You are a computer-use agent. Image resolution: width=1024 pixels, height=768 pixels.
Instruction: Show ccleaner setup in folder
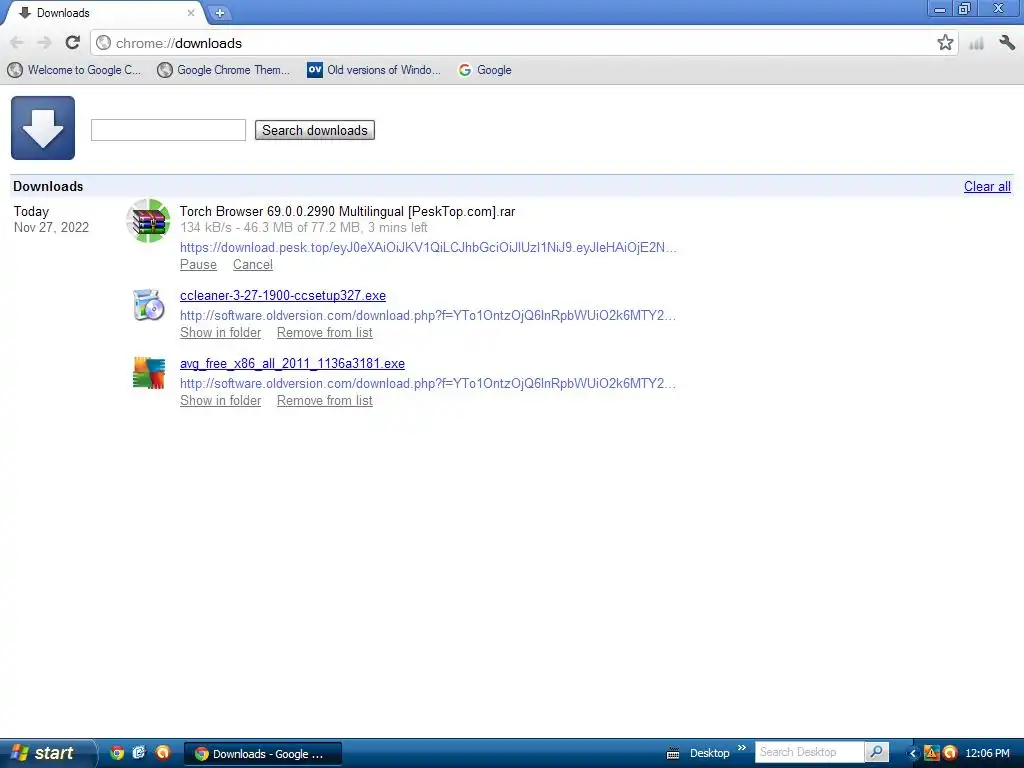[221, 332]
